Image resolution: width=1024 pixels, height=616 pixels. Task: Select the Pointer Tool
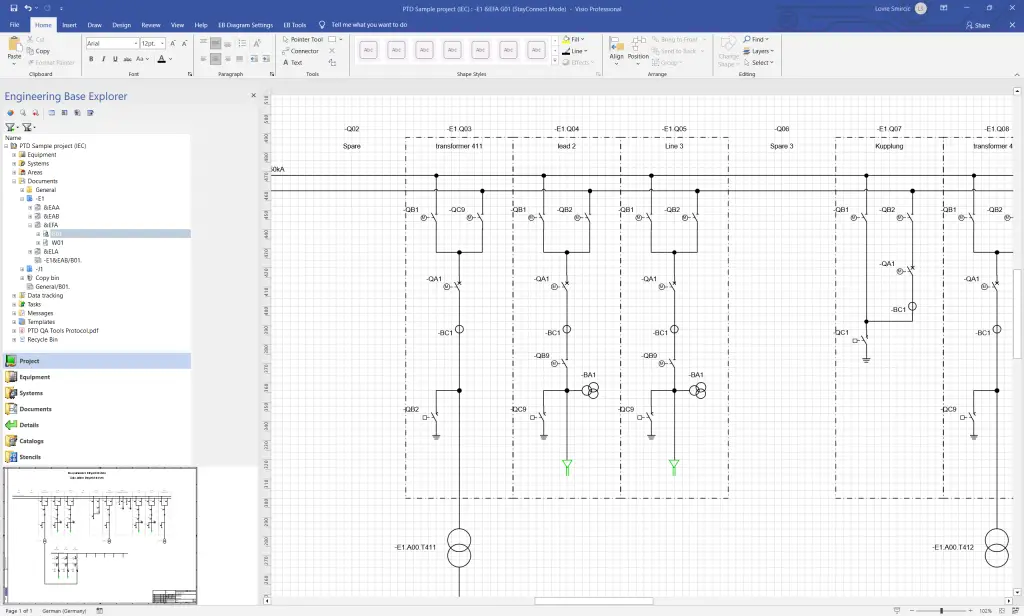(300, 39)
